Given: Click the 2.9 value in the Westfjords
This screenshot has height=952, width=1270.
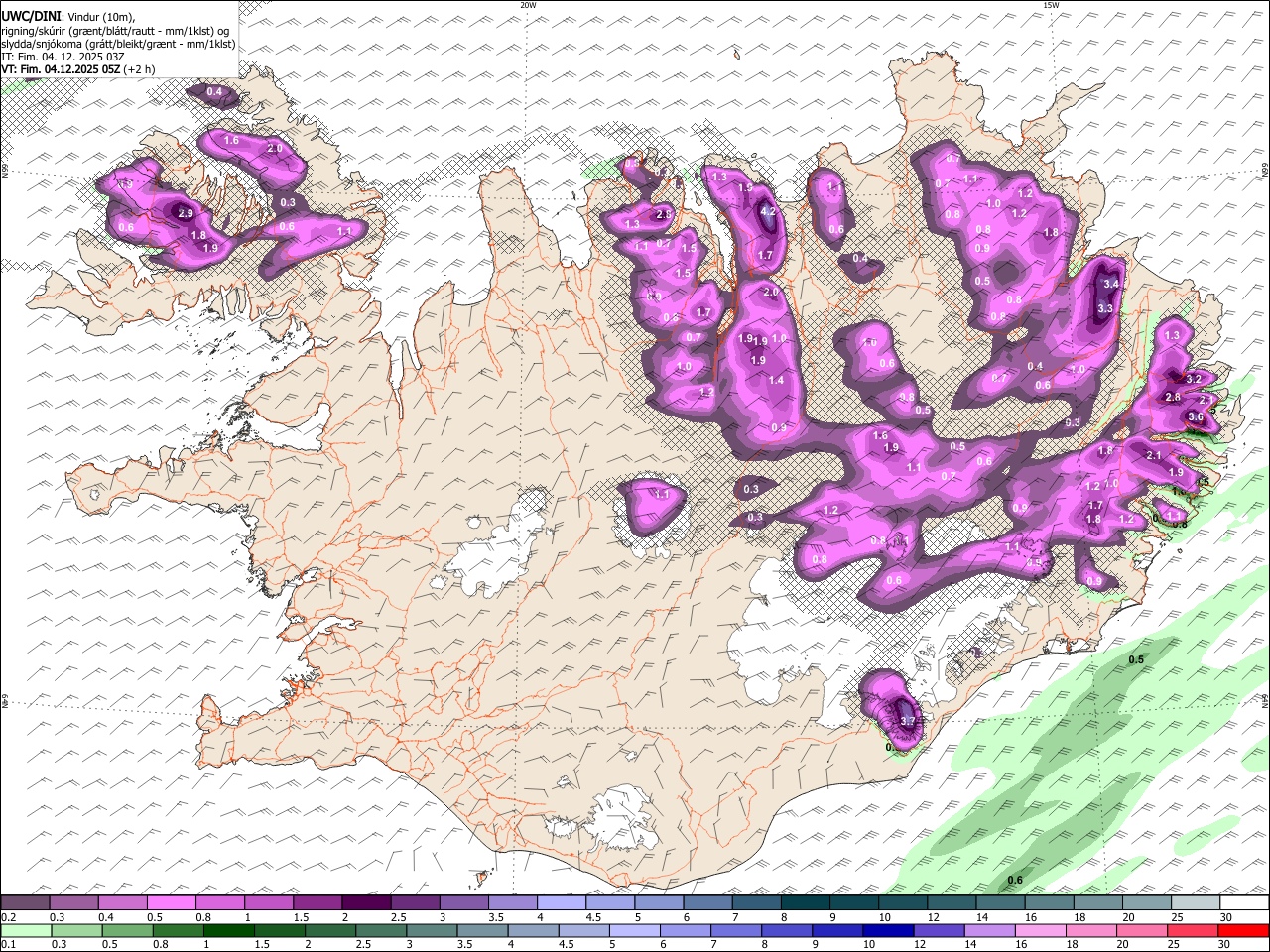Looking at the screenshot, I should point(186,213).
